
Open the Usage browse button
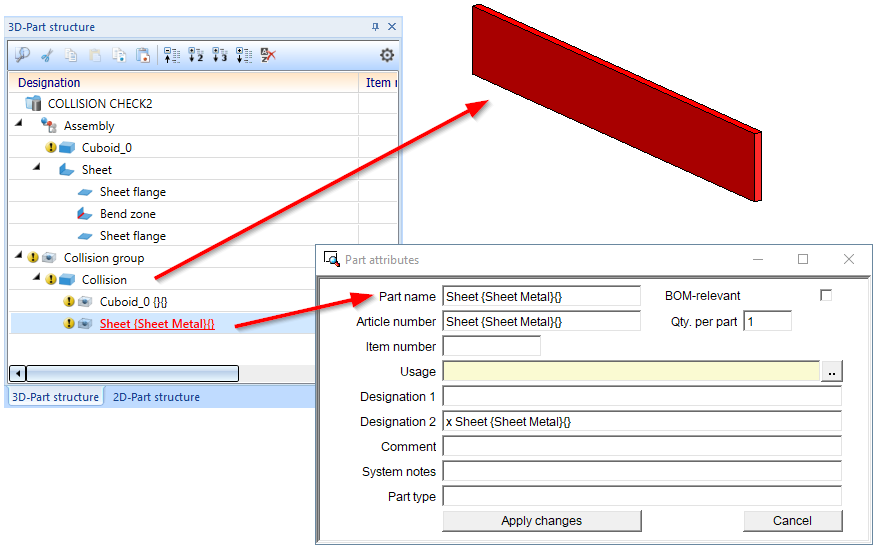[832, 371]
